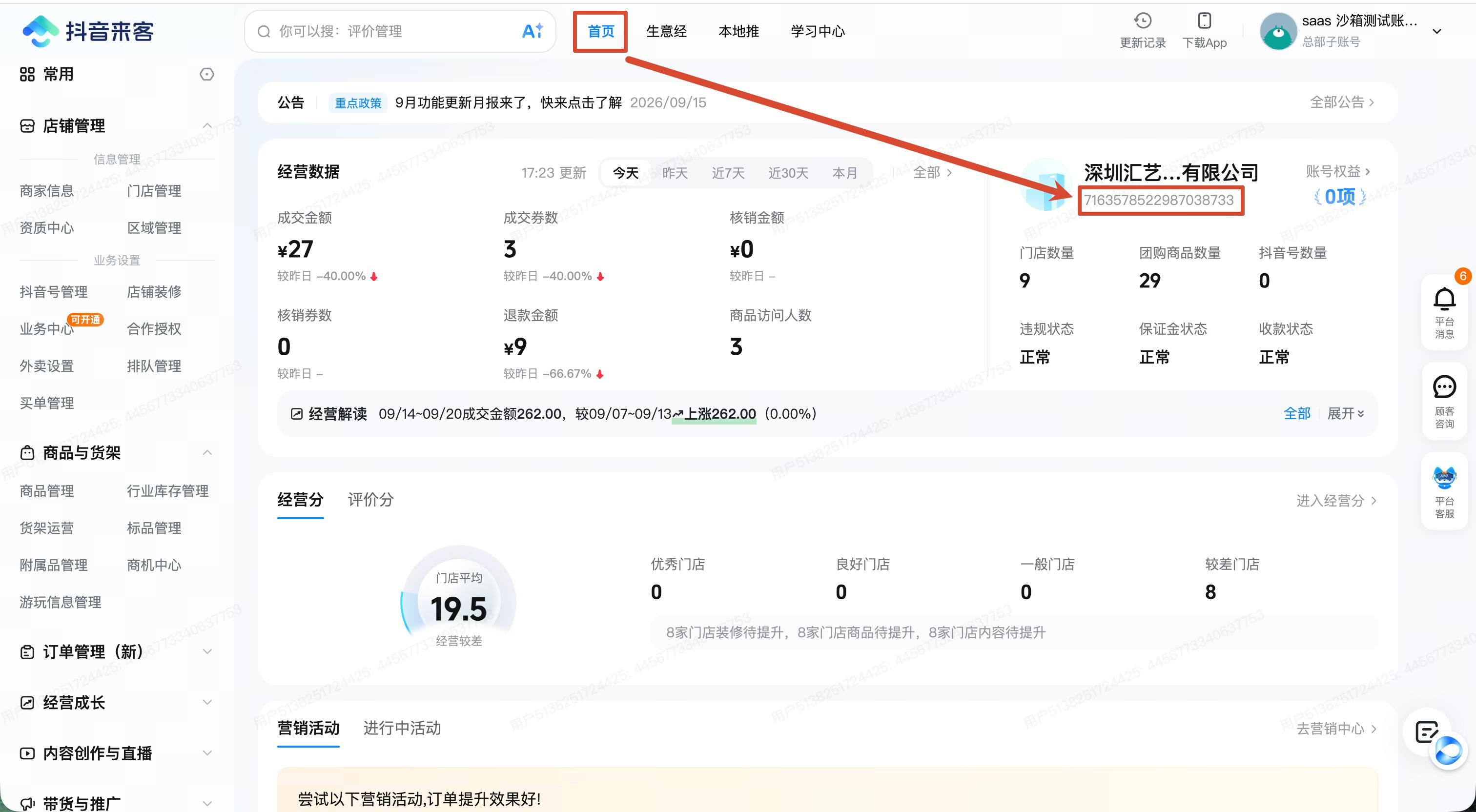Click the account avatar image
Viewport: 1476px width, 812px height.
coord(1278,31)
